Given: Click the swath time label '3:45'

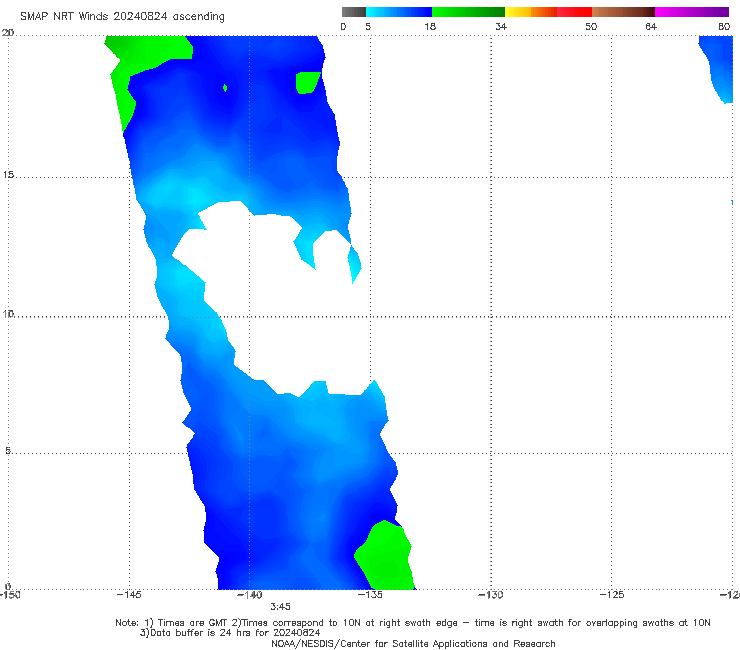Looking at the screenshot, I should tap(280, 607).
